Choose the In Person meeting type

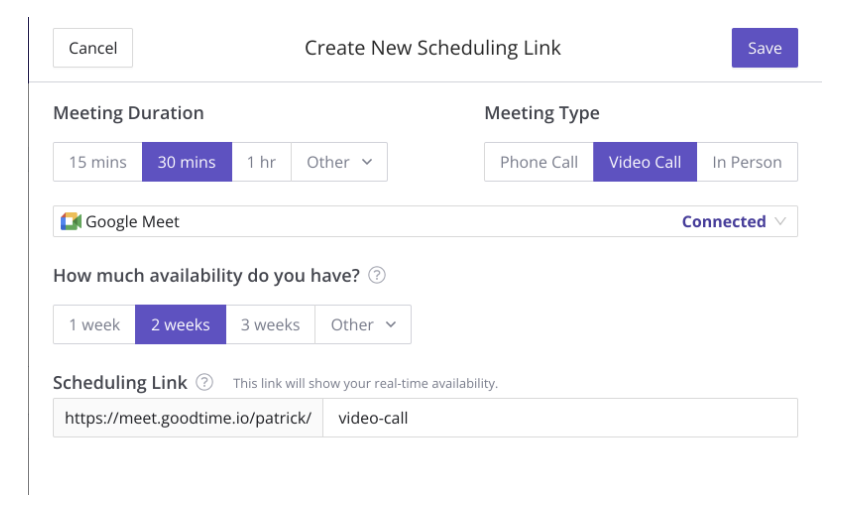click(747, 162)
